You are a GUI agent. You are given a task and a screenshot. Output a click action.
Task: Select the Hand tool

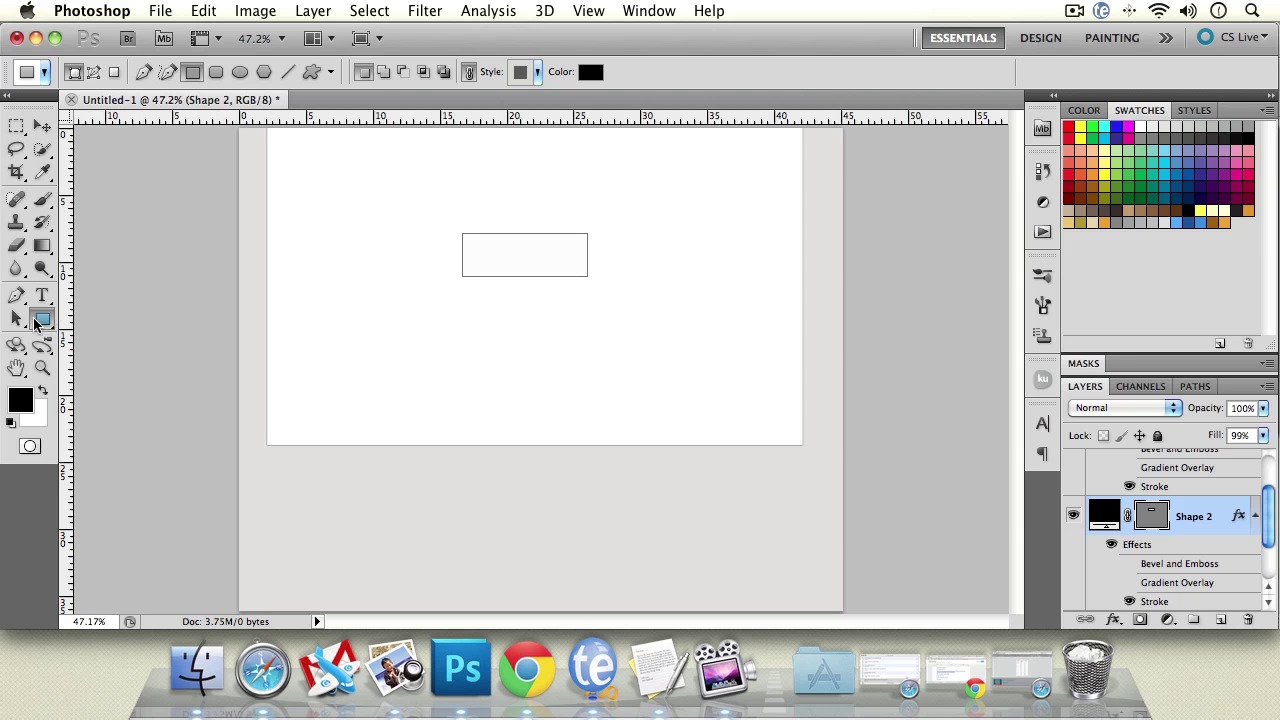pos(16,368)
